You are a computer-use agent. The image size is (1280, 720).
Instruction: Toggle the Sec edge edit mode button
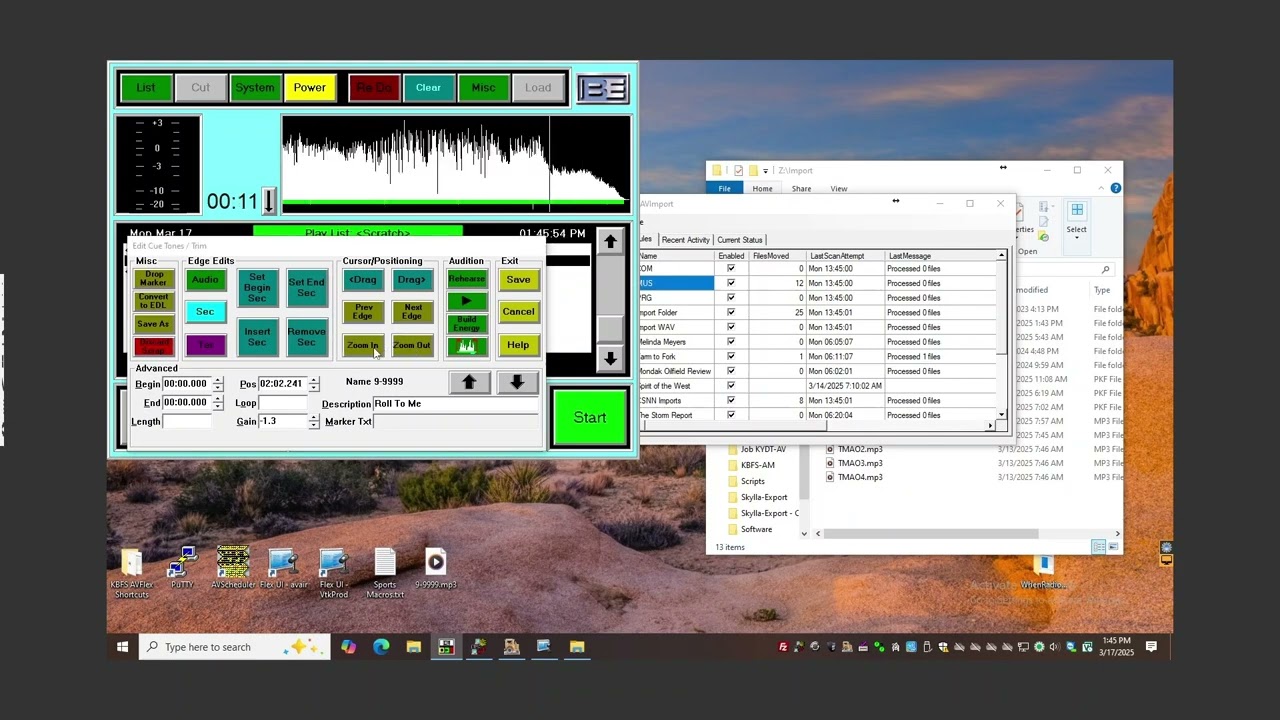[x=205, y=312]
